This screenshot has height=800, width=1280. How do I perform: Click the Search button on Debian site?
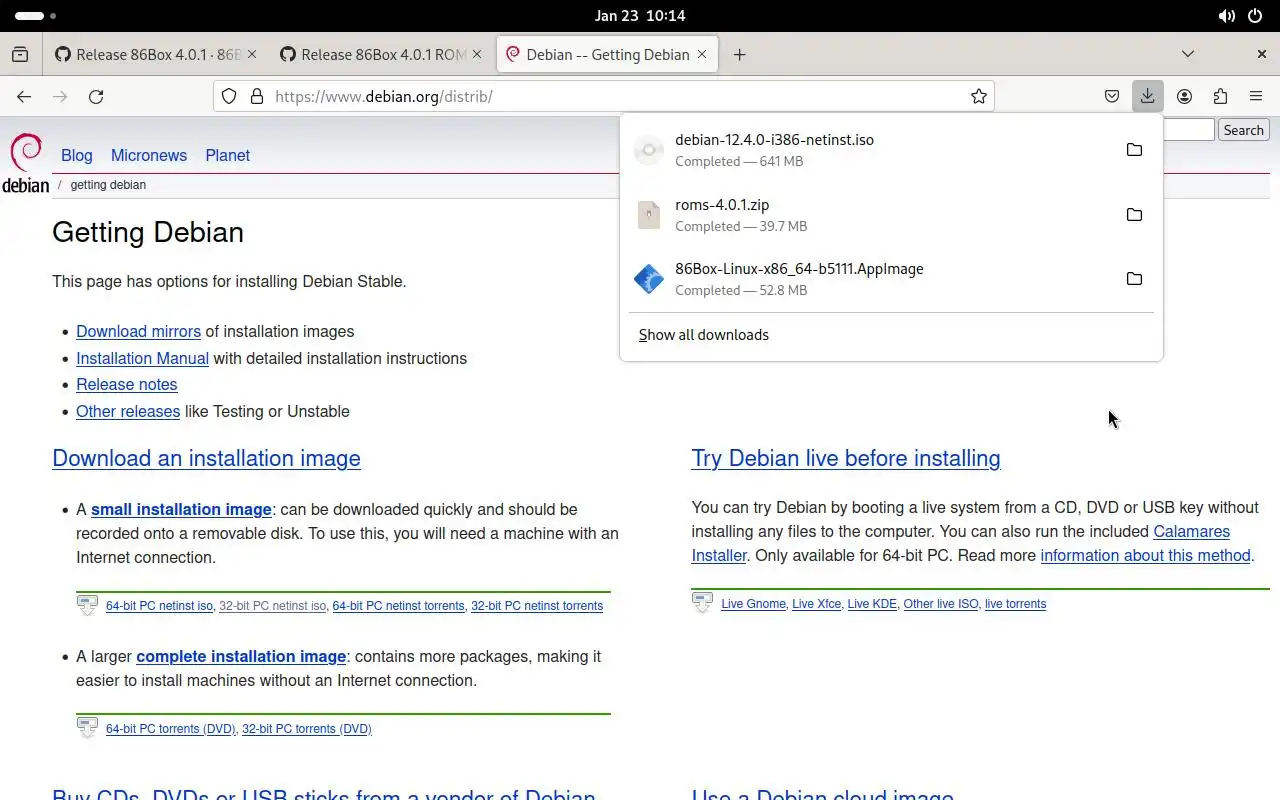1243,130
